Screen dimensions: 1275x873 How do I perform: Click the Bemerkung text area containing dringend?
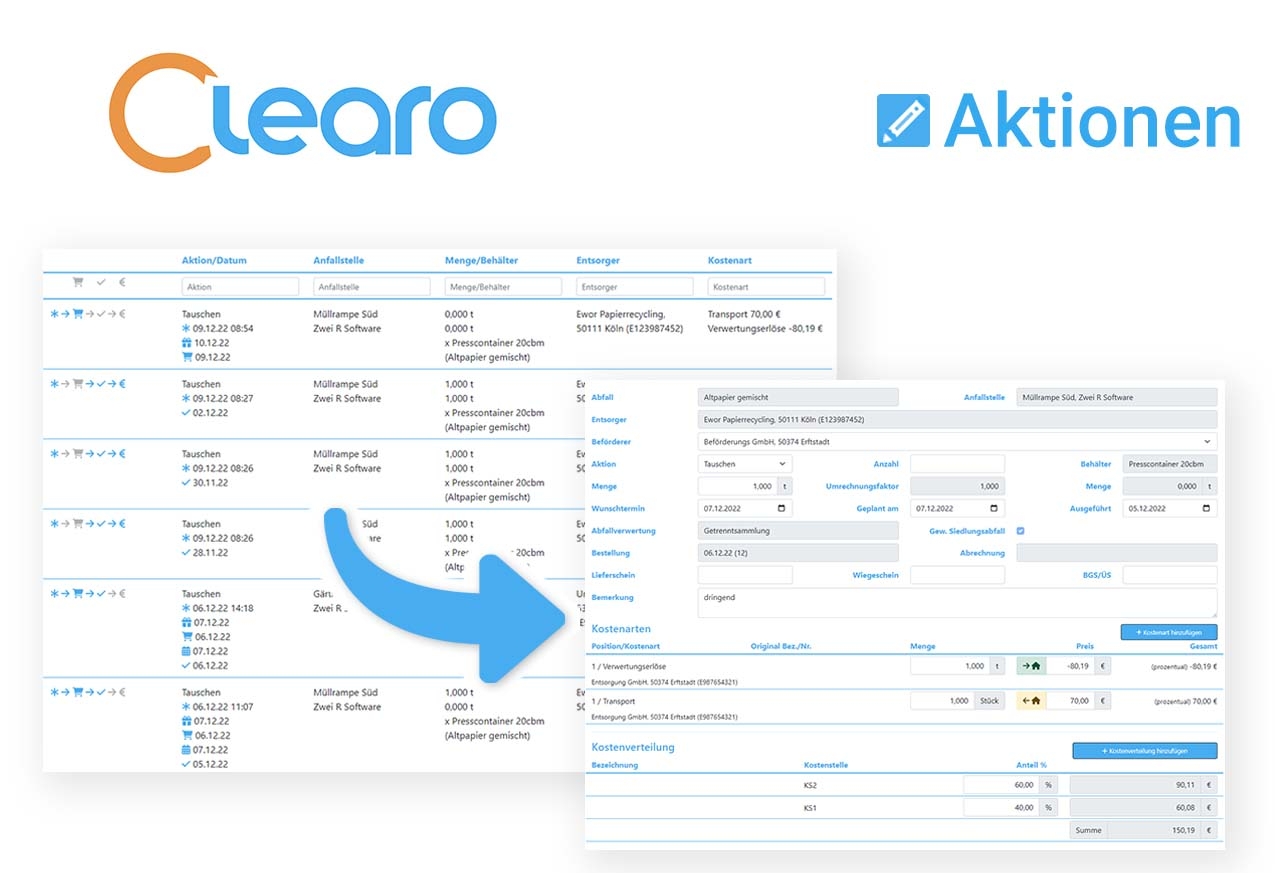pyautogui.click(x=957, y=602)
